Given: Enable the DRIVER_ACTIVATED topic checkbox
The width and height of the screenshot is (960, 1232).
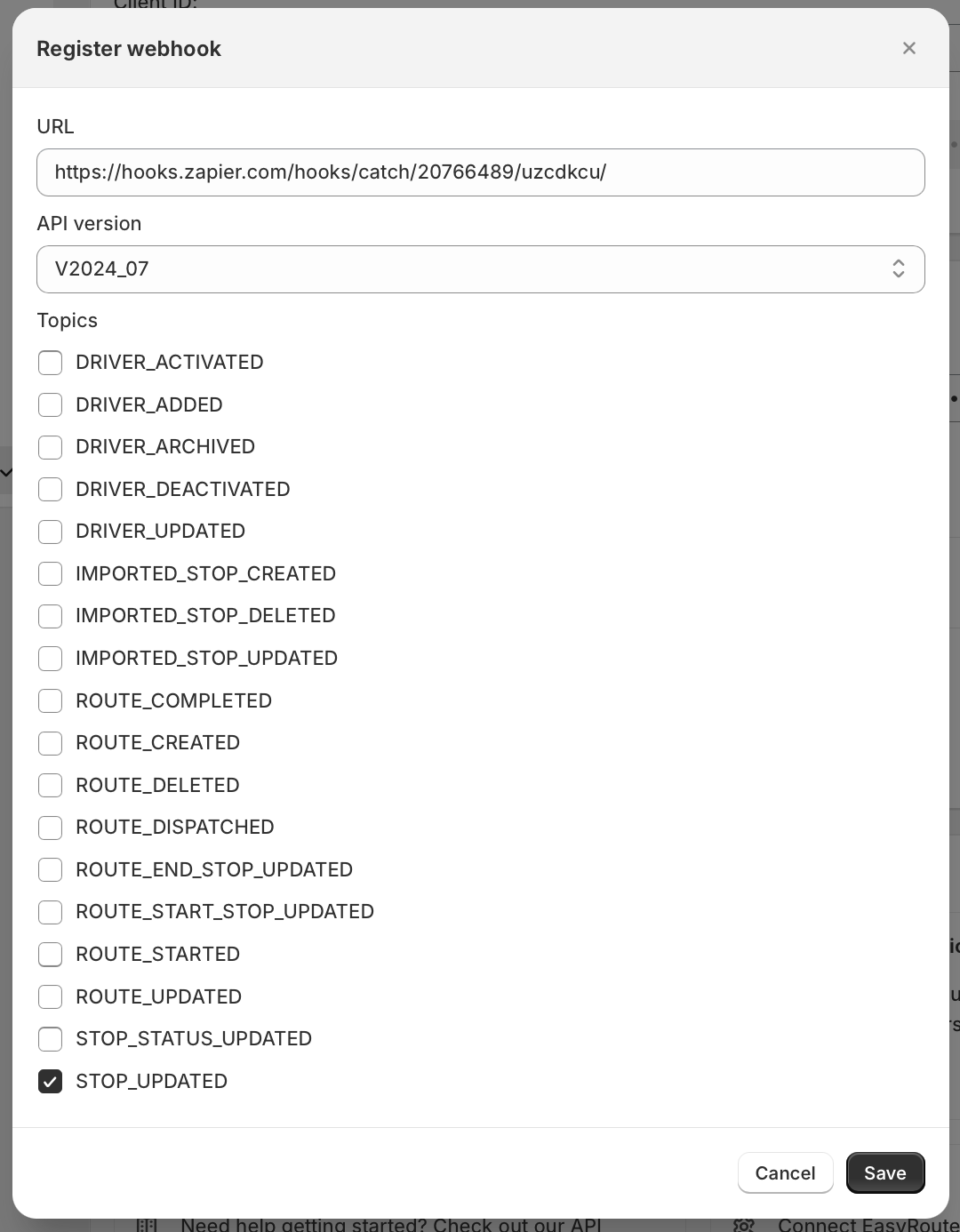Looking at the screenshot, I should pos(51,363).
